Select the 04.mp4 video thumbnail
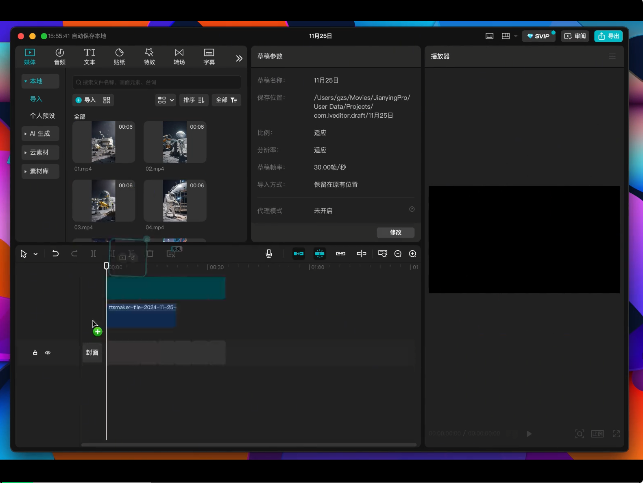644x483 pixels. 175,200
